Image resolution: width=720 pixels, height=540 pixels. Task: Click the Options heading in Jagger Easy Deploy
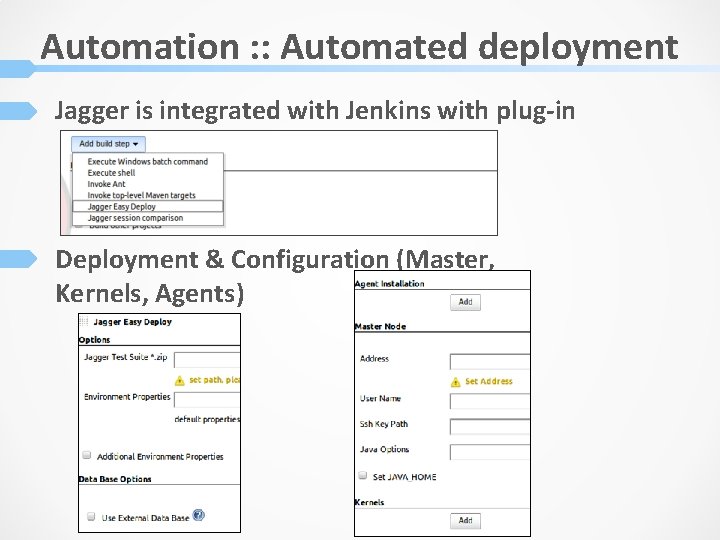coord(94,340)
